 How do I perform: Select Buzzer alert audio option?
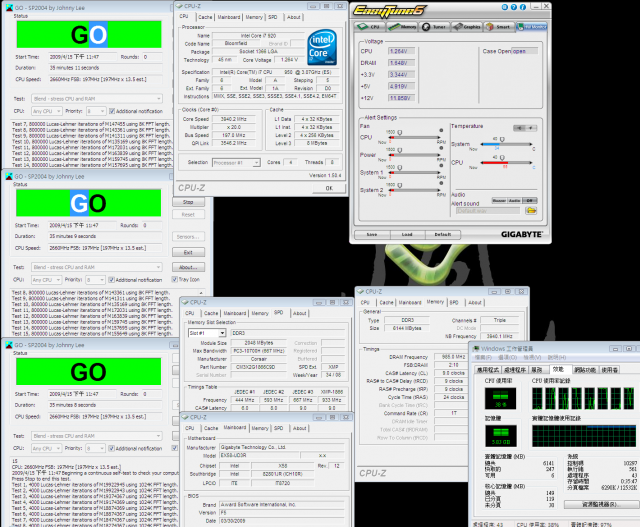coord(499,200)
